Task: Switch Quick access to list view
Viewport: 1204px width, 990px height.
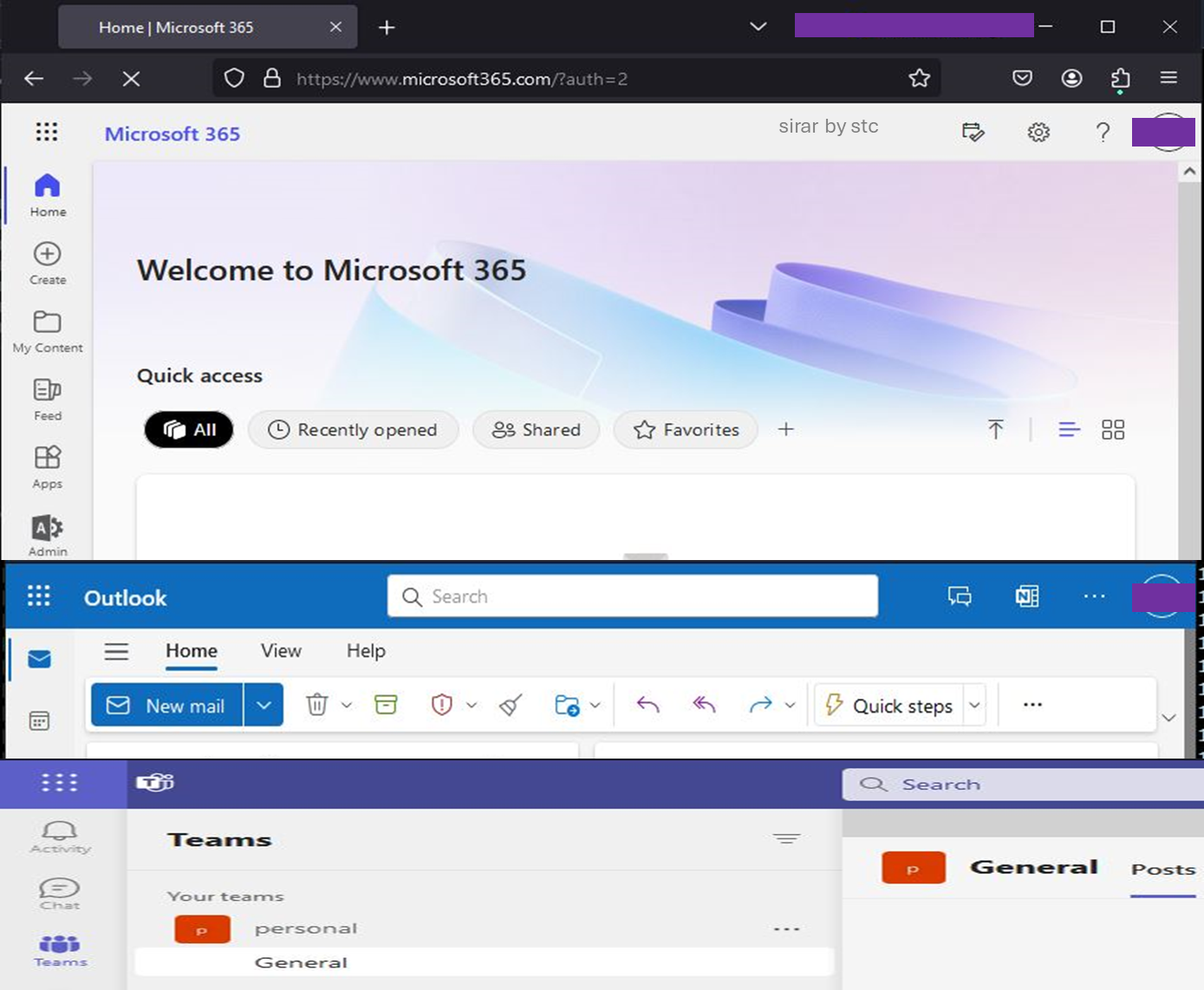Action: [x=1070, y=430]
